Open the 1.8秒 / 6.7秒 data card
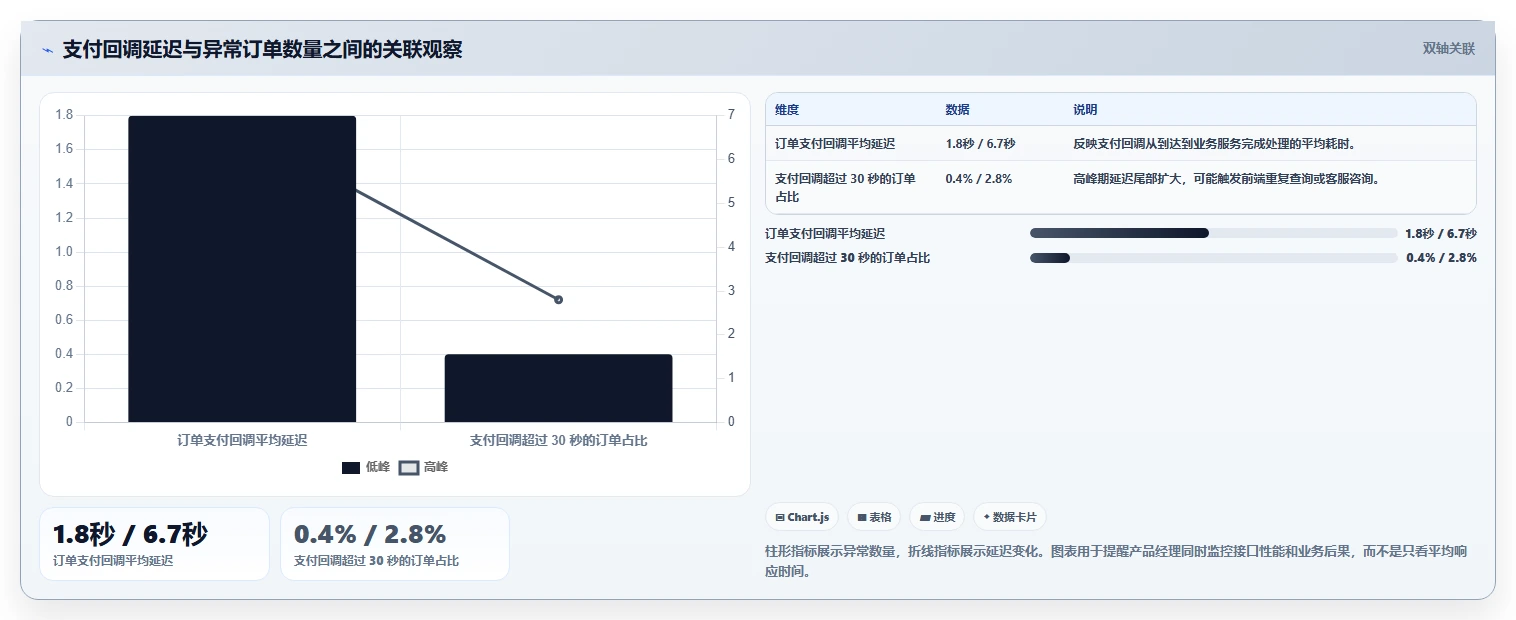This screenshot has width=1516, height=620. (x=154, y=544)
